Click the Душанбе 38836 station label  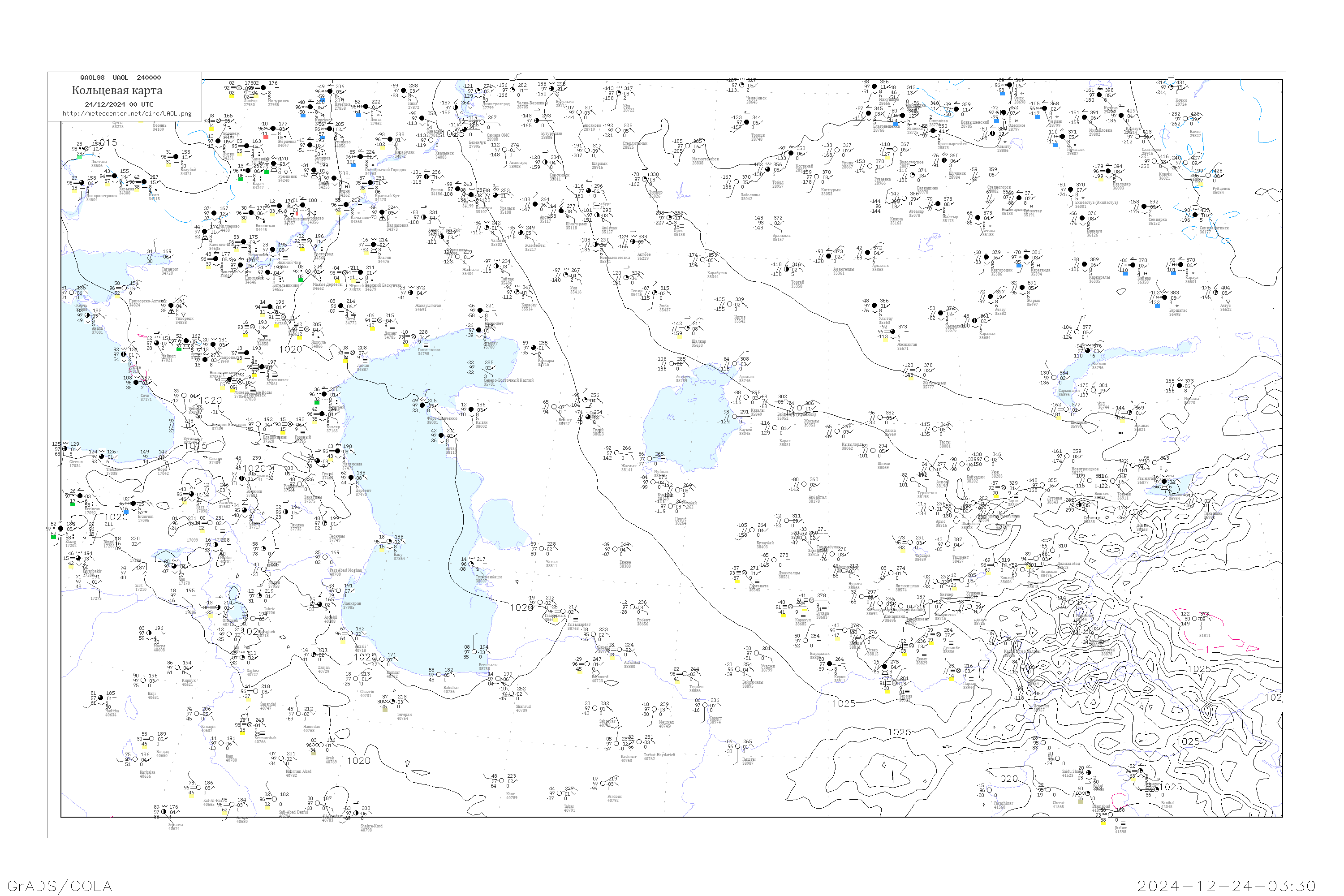[951, 650]
